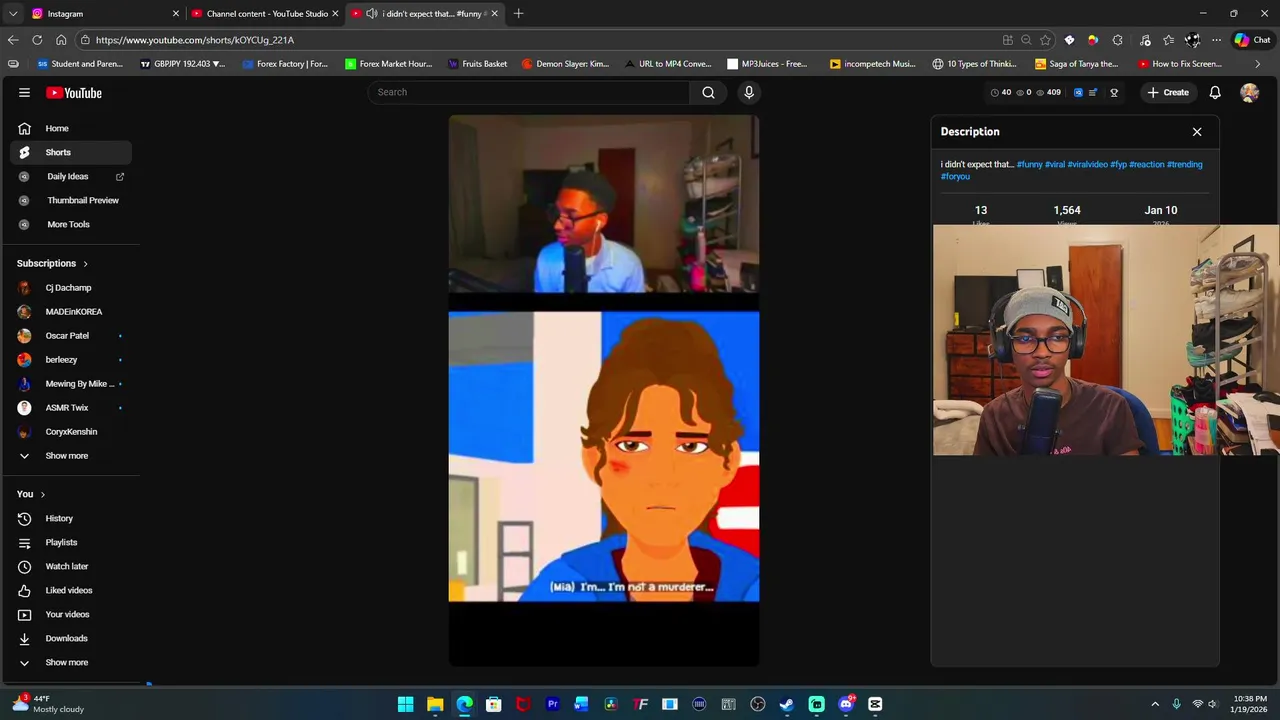Go back with browser back arrow
1280x720 pixels.
pyautogui.click(x=13, y=40)
